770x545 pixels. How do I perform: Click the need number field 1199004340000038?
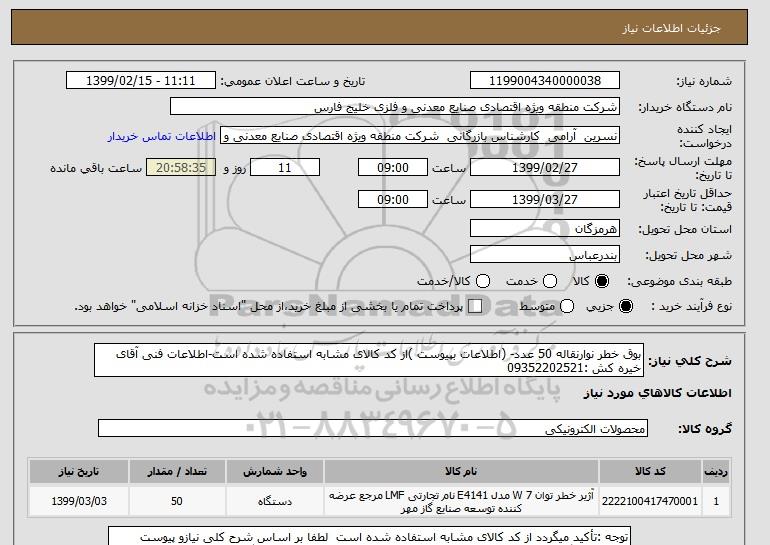click(x=545, y=81)
